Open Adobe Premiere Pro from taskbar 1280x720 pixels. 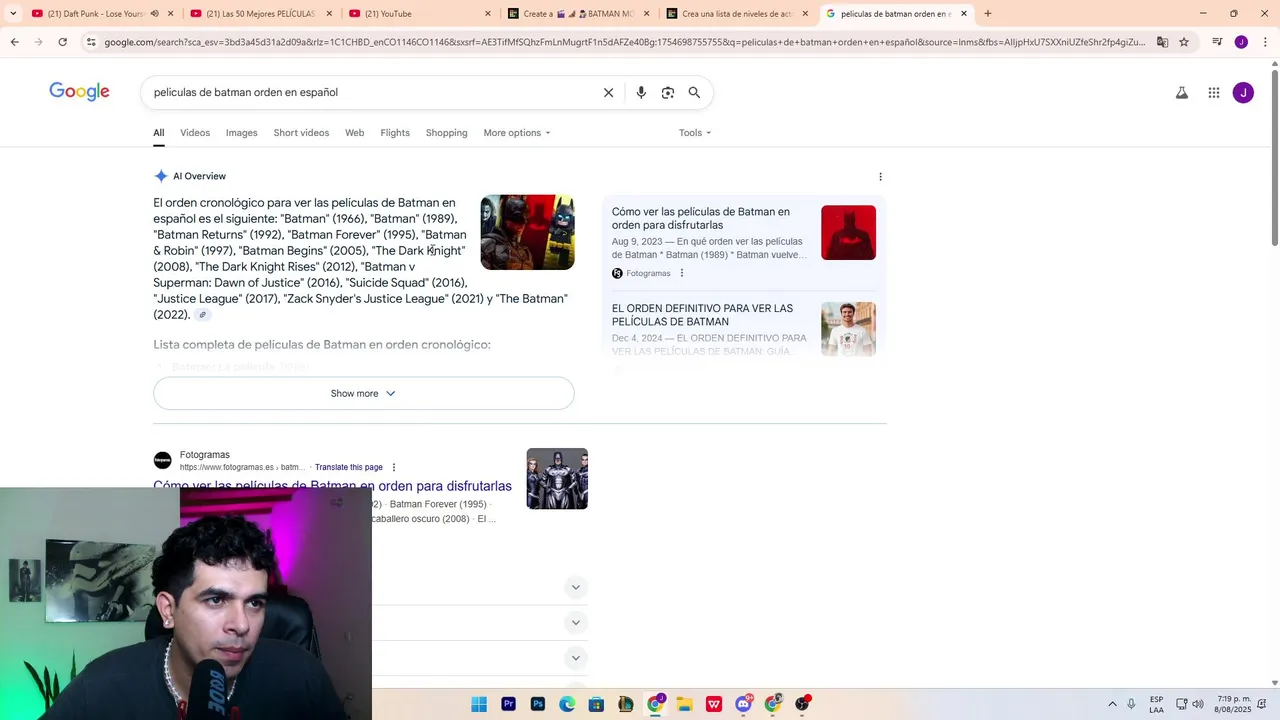(x=508, y=704)
